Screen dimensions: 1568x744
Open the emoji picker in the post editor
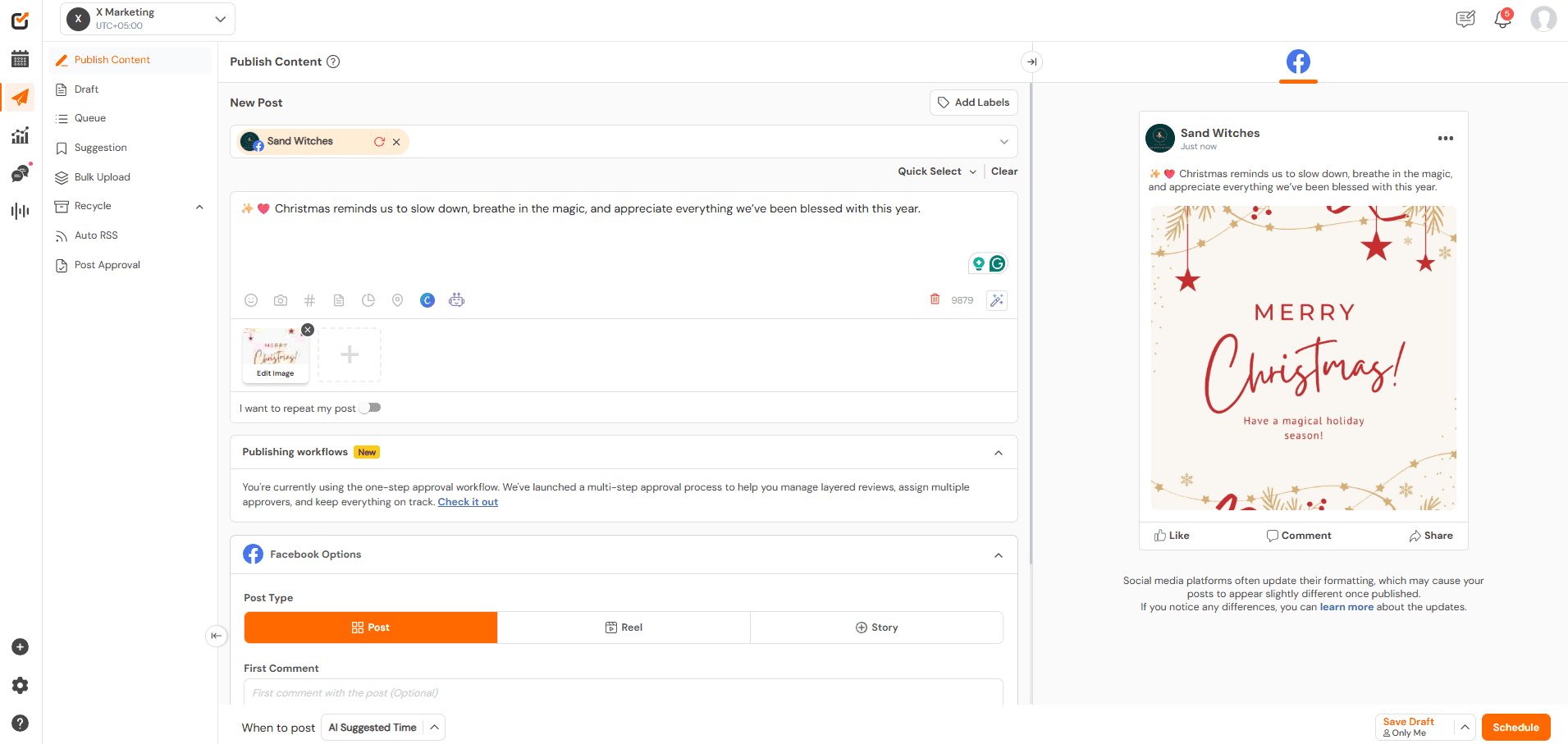[x=251, y=300]
